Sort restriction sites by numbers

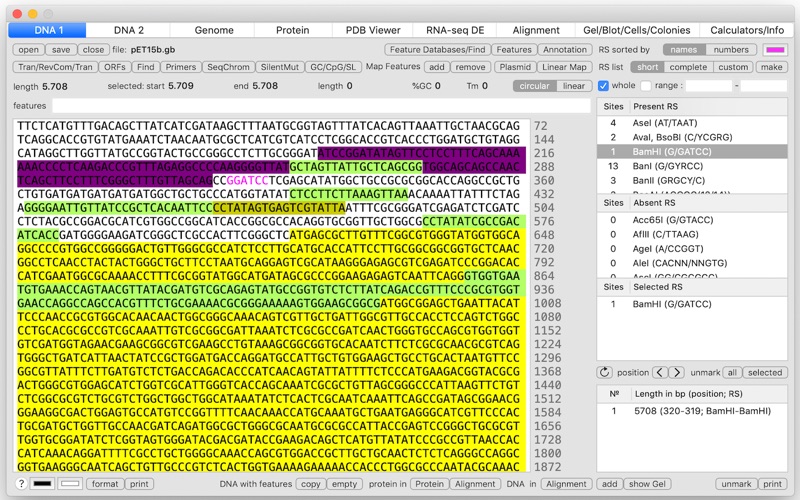(731, 49)
